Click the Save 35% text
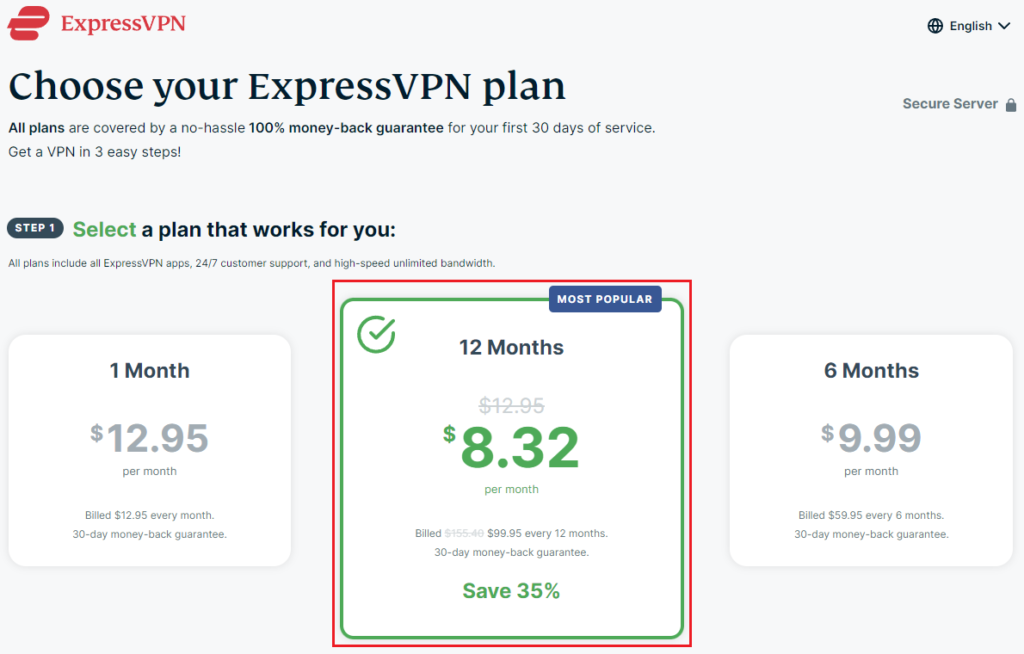 point(511,590)
